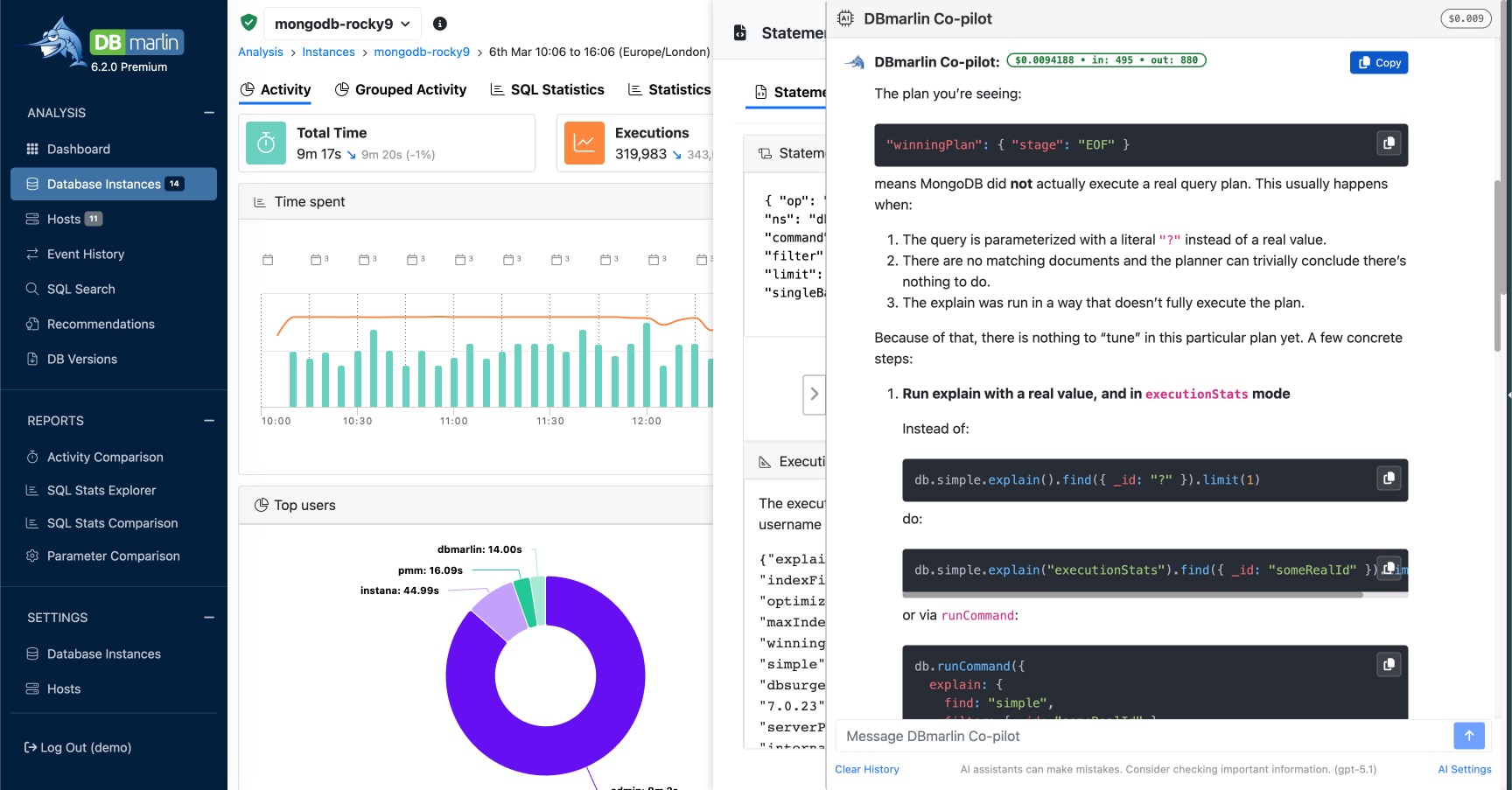Copy the Co-pilot response
The width and height of the screenshot is (1512, 790).
[x=1379, y=63]
